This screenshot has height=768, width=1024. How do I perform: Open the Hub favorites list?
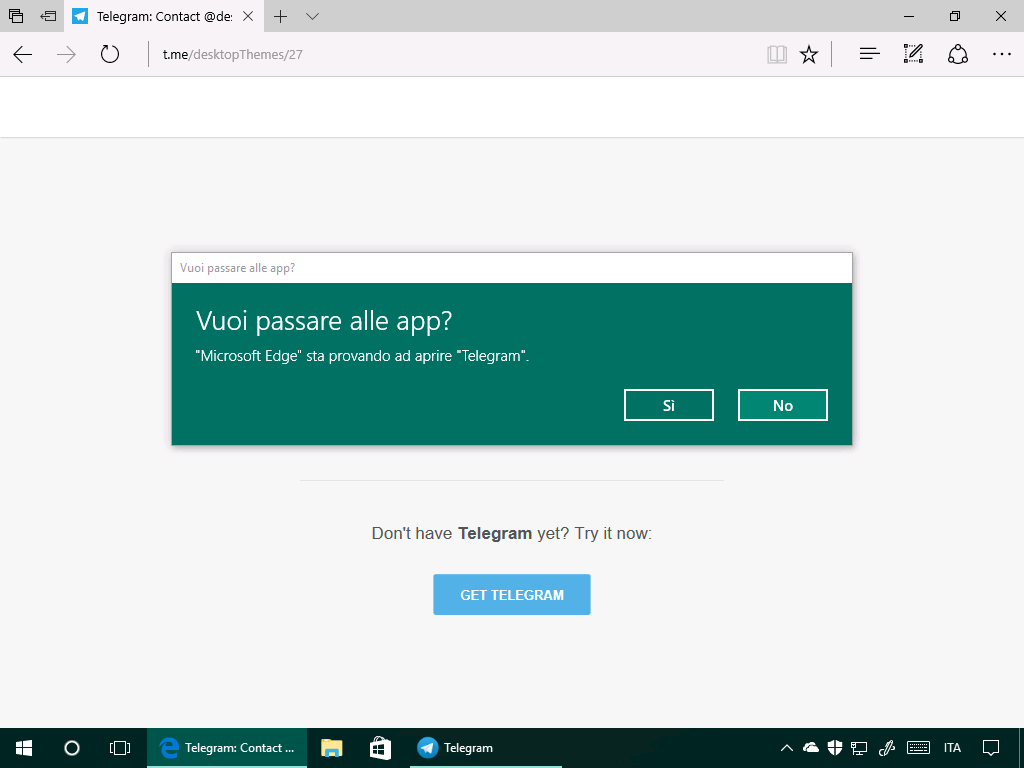click(869, 54)
